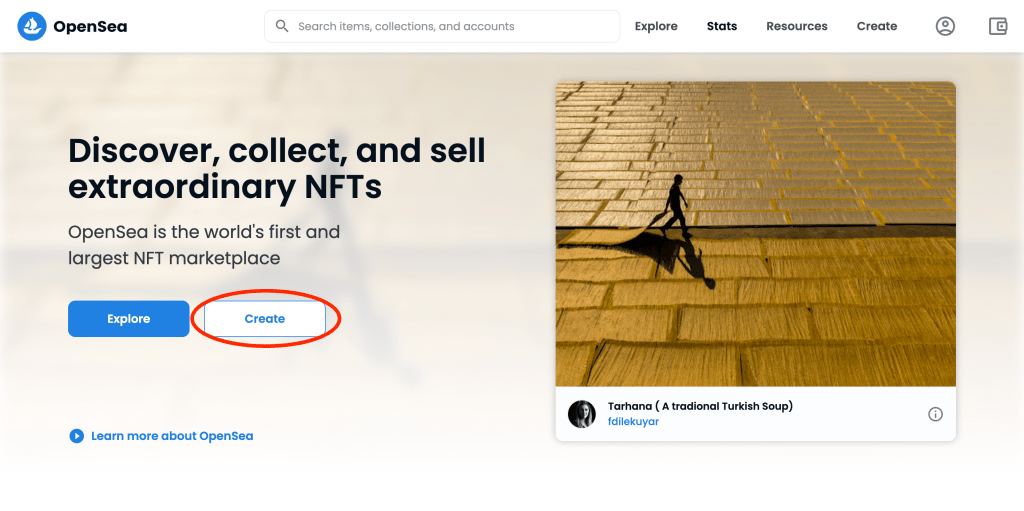Open the account profile icon

coord(945,26)
